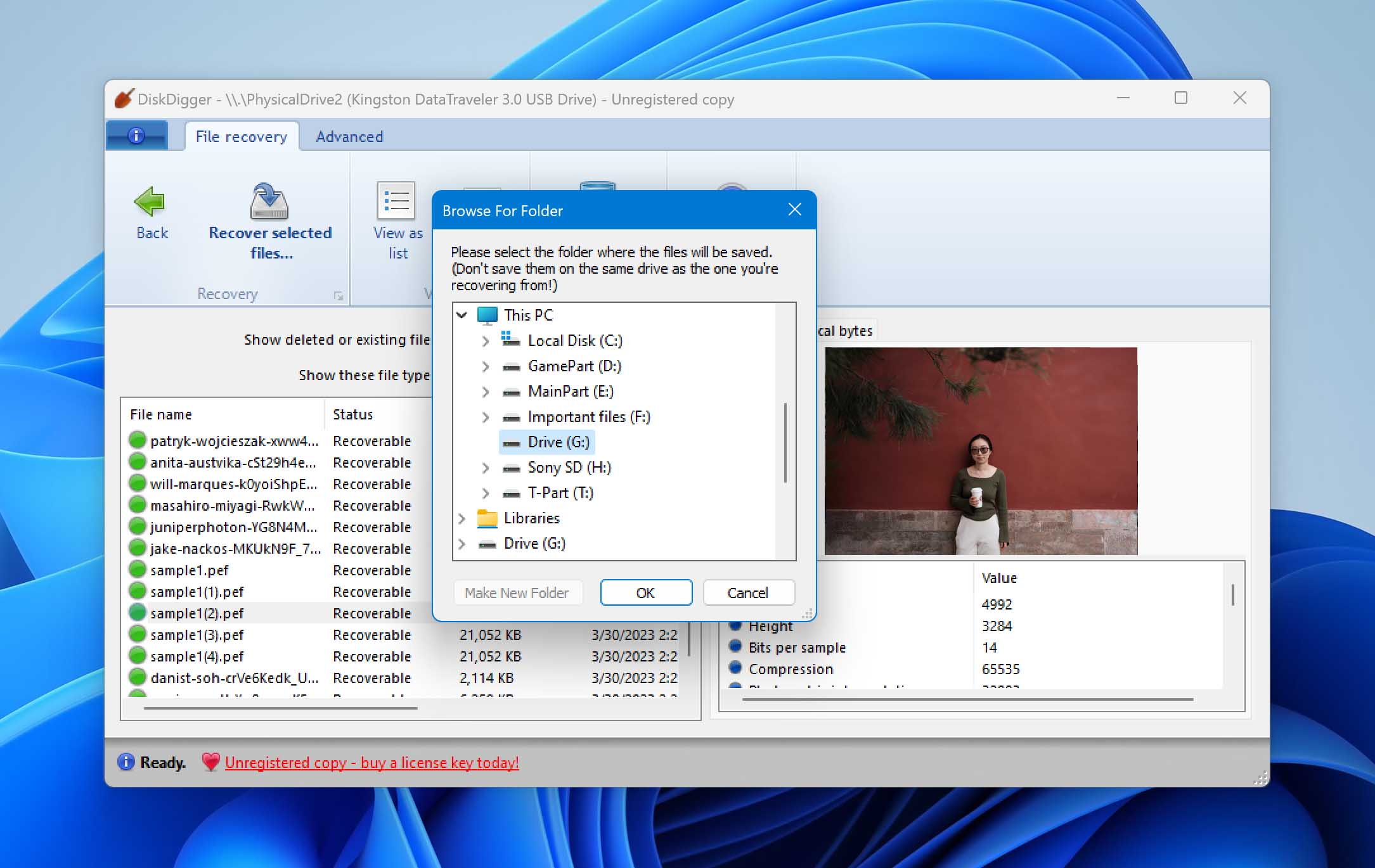Expand GamePart (D:) node
Screen dimensions: 1375x868
(486, 366)
